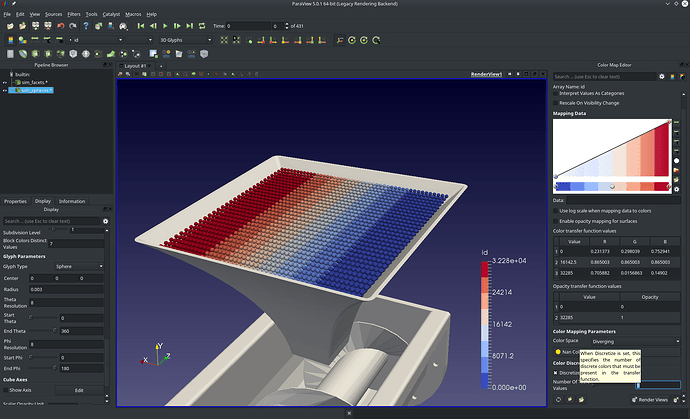Jump to the first animation frame

(140, 26)
